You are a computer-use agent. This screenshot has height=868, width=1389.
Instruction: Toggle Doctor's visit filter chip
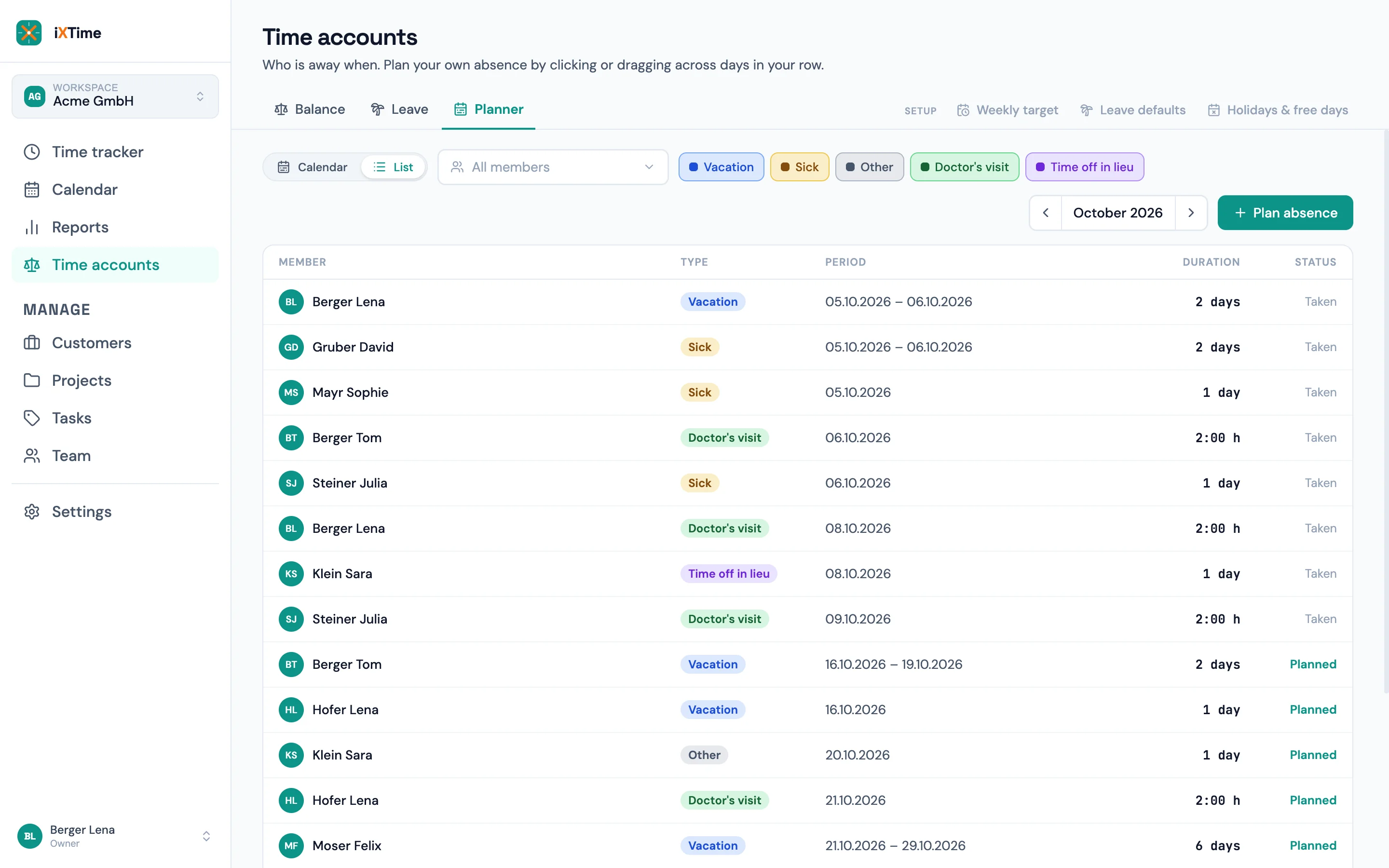964,167
